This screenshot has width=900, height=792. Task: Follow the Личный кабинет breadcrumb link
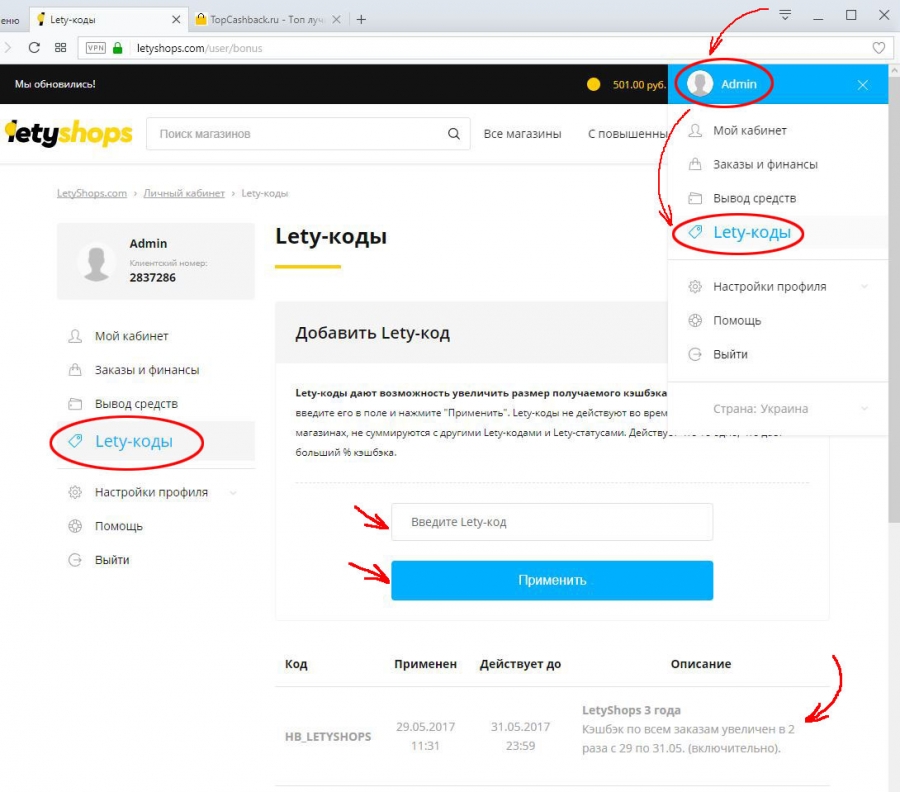(x=184, y=193)
